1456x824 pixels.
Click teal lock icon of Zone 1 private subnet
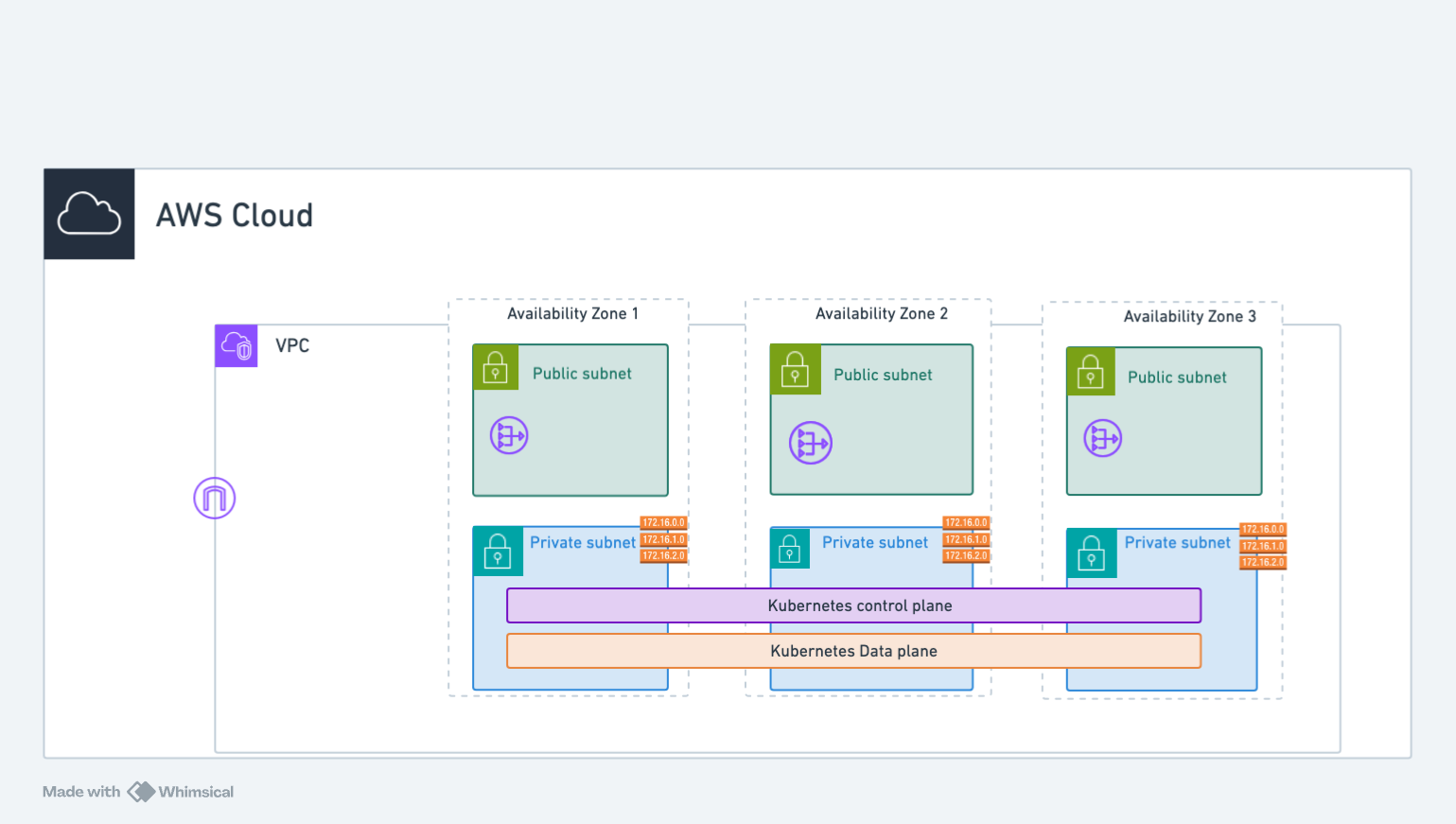[498, 552]
